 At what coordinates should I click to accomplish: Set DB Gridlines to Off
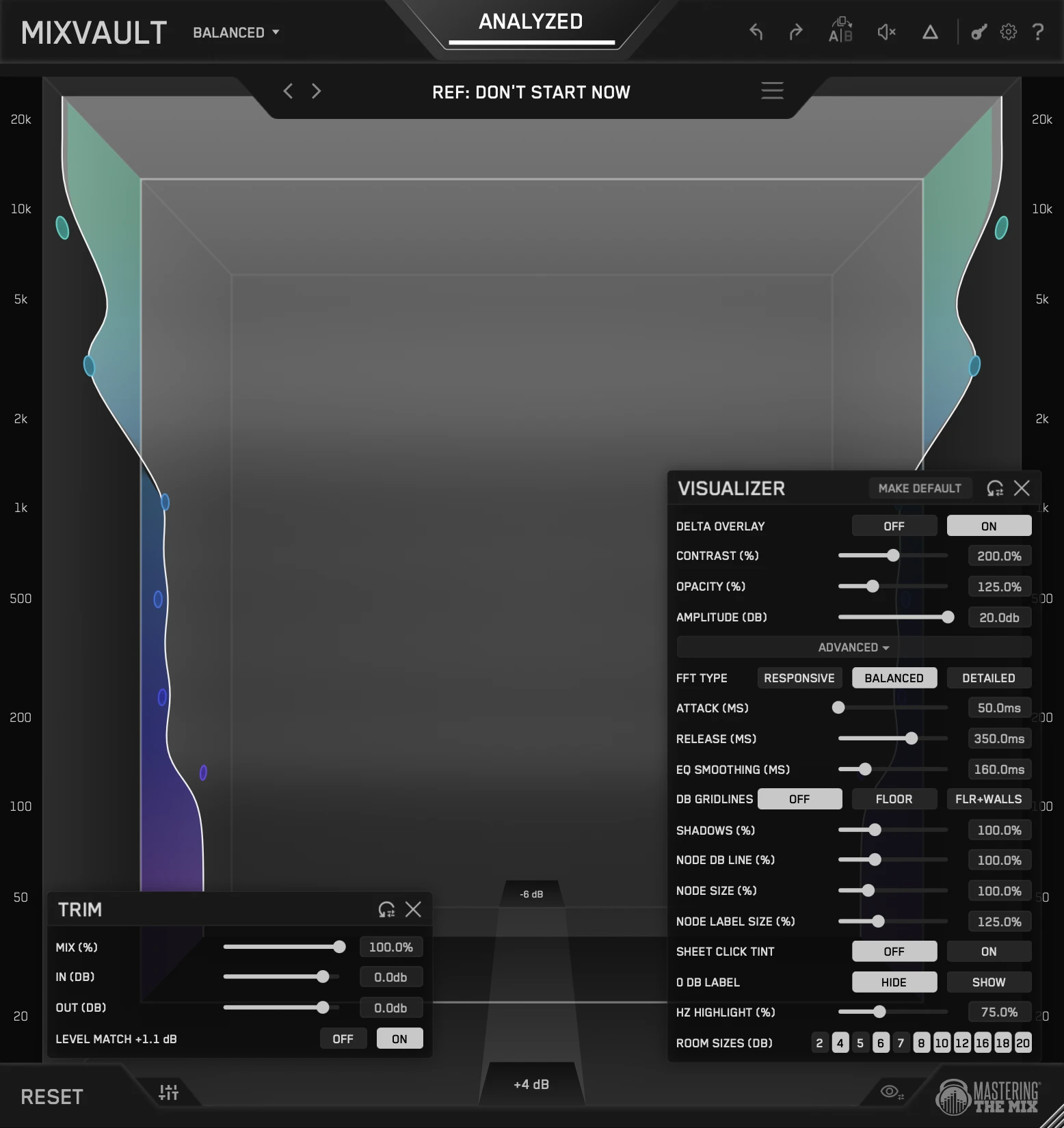799,799
